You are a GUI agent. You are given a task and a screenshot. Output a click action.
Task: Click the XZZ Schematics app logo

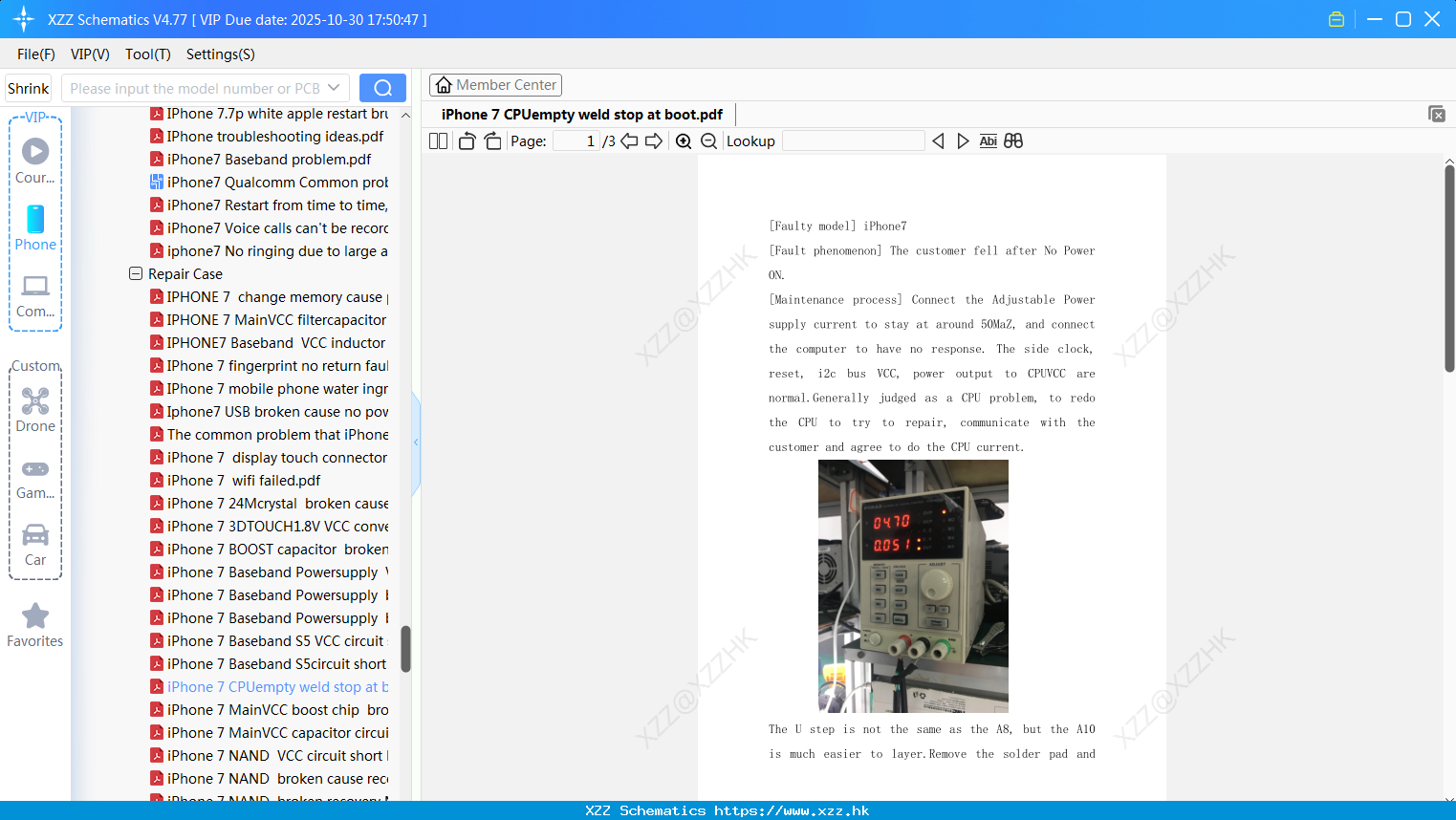point(23,19)
